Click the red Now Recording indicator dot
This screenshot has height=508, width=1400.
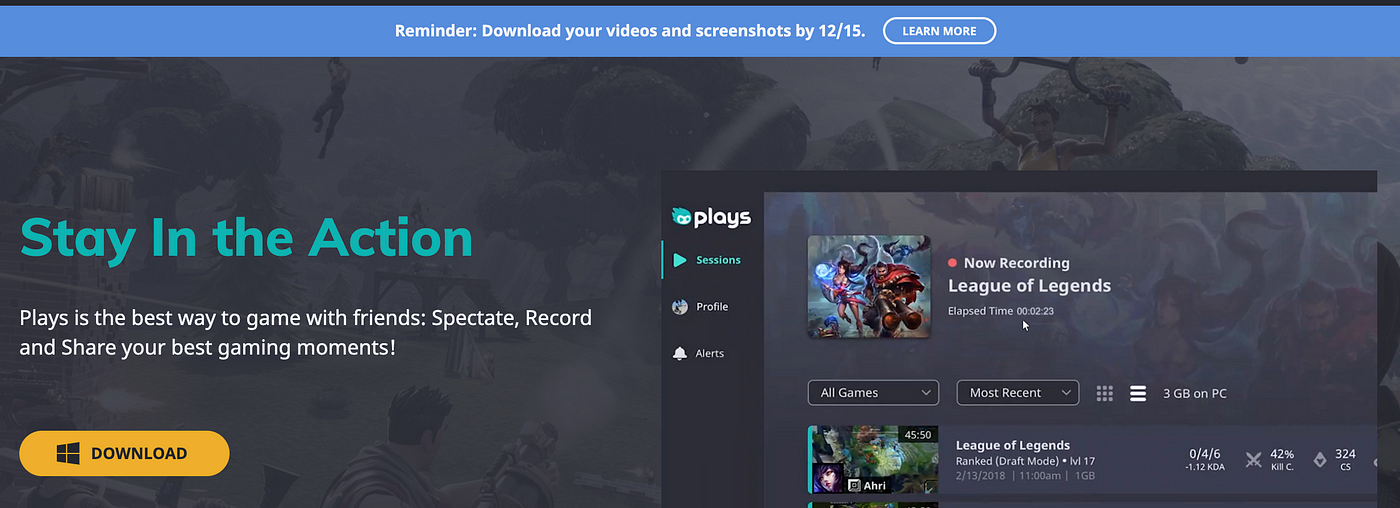click(x=953, y=263)
